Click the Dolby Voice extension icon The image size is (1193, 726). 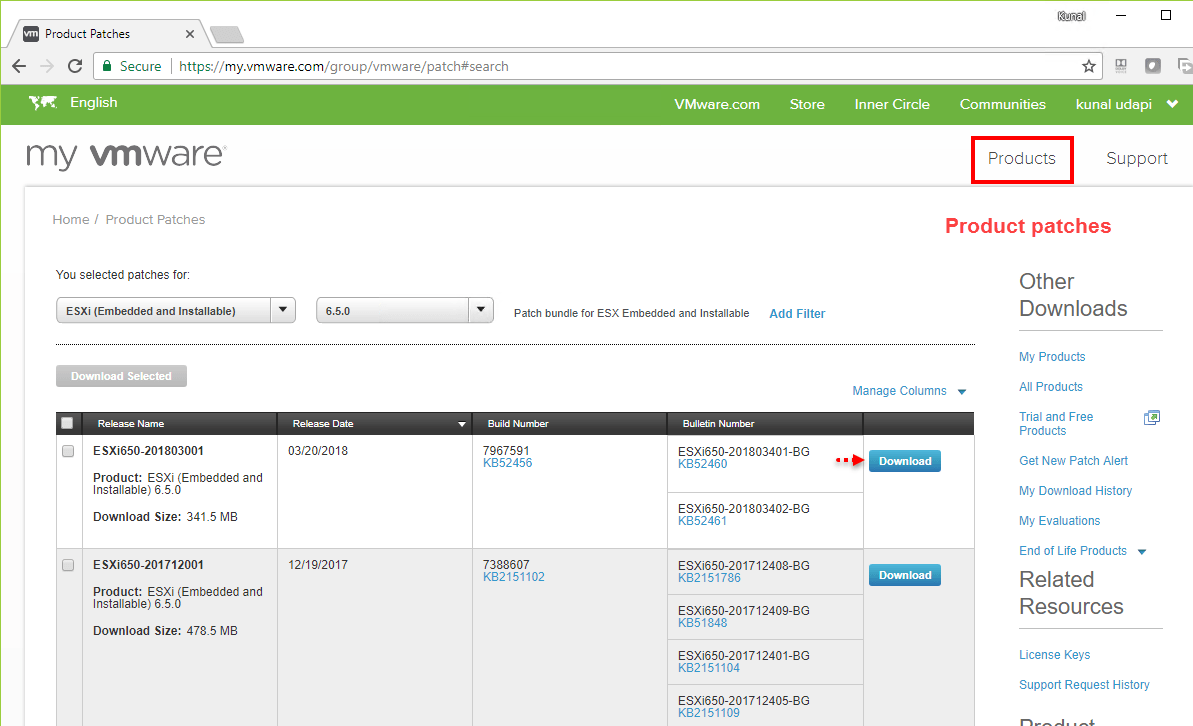tap(1121, 65)
